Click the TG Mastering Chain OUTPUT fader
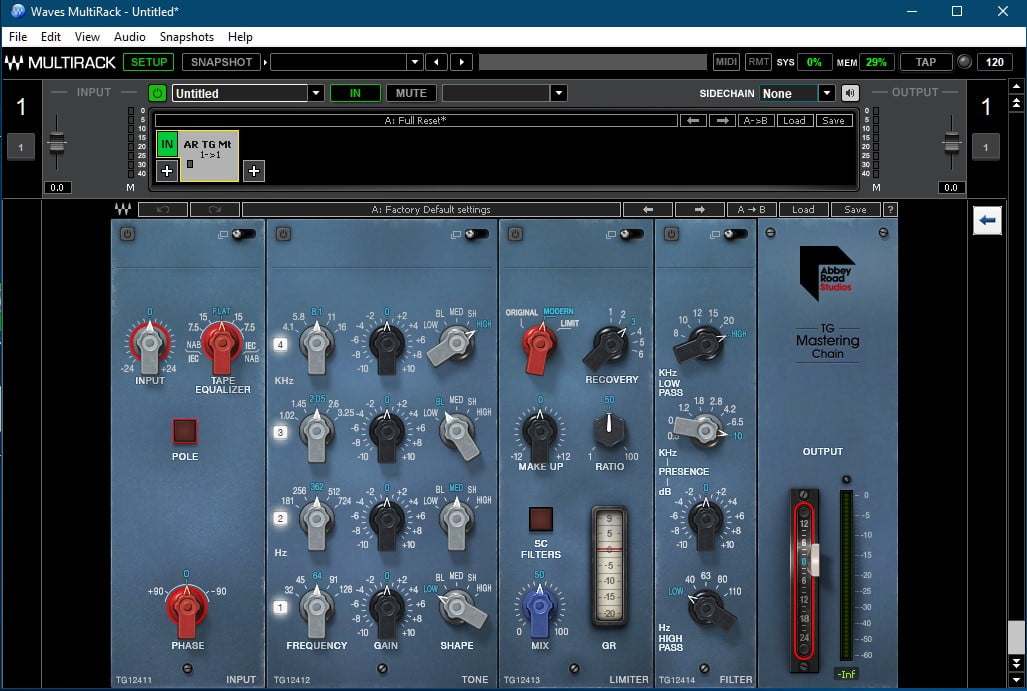Viewport: 1027px width, 691px height. [814, 561]
